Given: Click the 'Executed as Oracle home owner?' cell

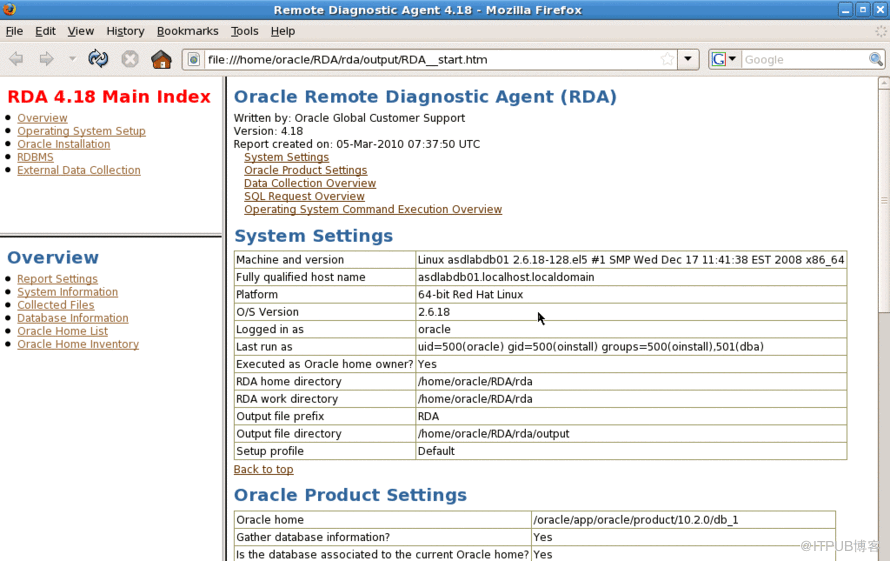Looking at the screenshot, I should [x=325, y=364].
